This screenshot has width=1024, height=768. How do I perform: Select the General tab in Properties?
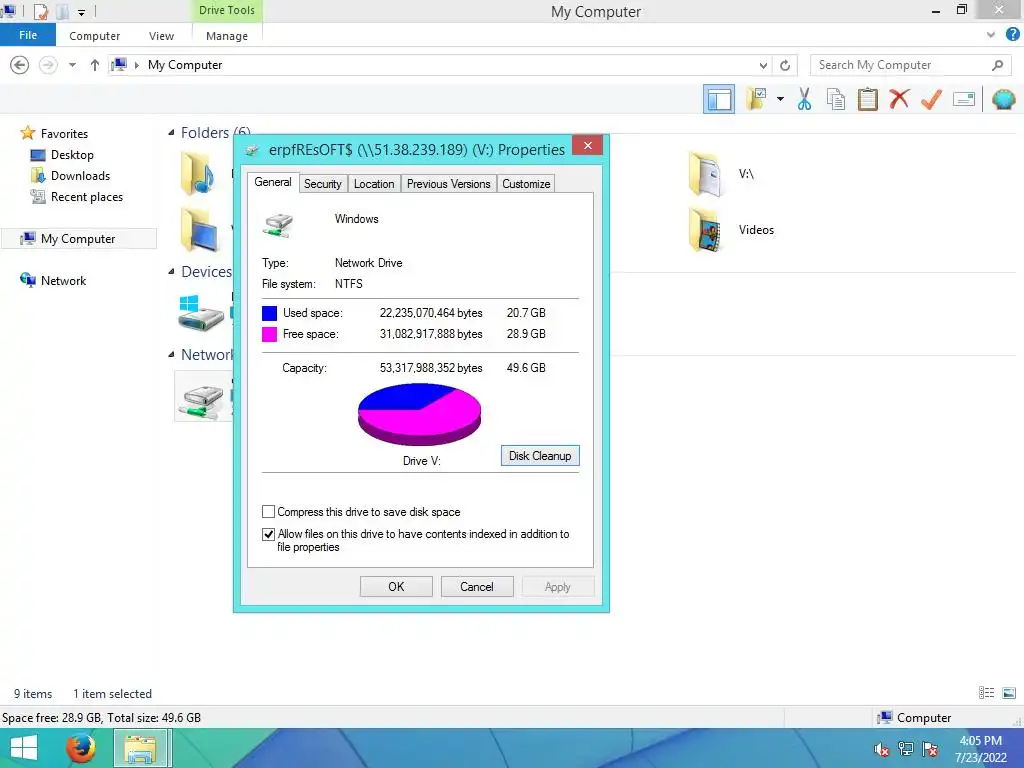[273, 182]
